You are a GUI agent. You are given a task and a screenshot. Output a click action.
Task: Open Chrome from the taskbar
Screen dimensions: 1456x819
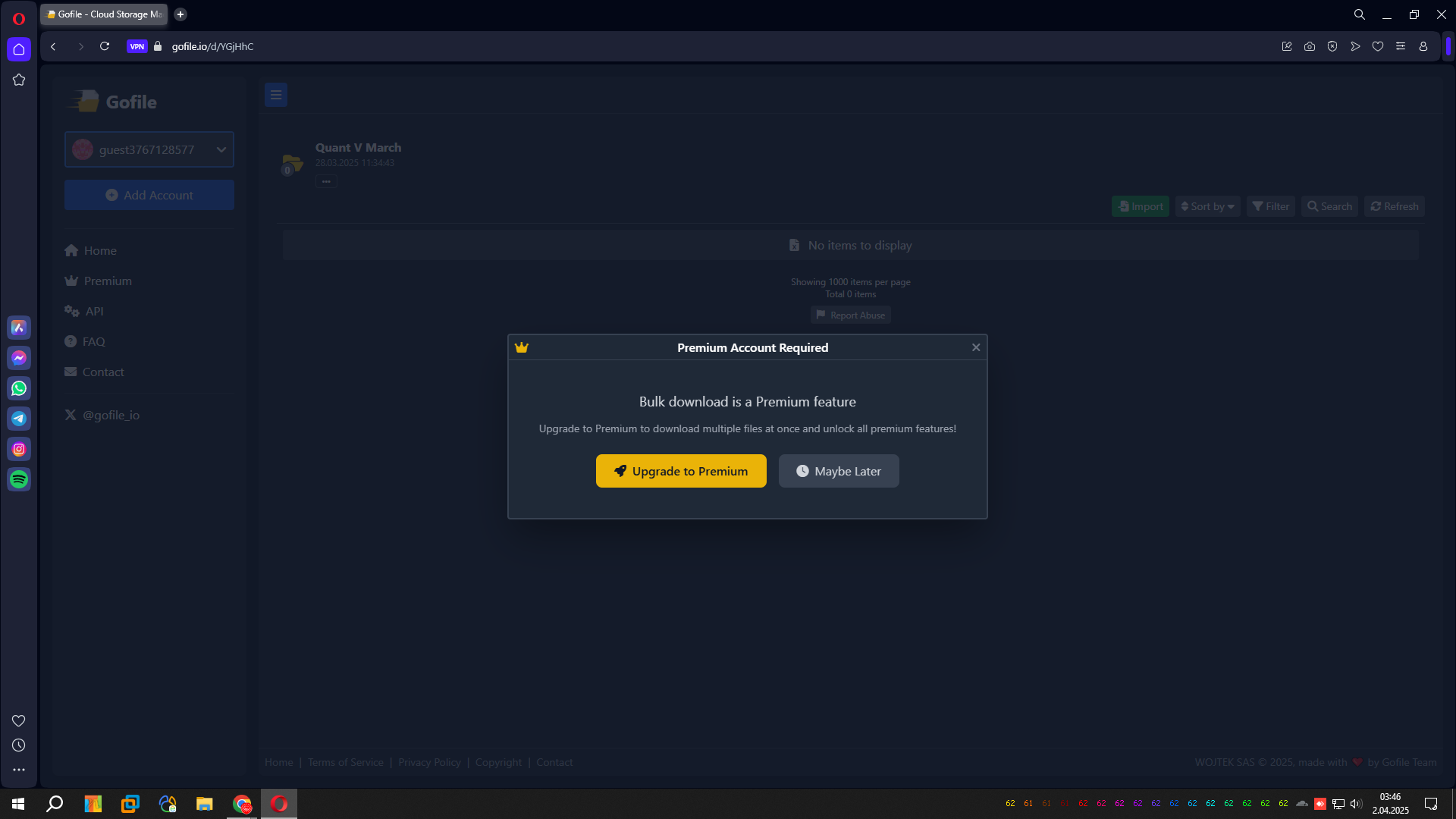click(x=242, y=804)
